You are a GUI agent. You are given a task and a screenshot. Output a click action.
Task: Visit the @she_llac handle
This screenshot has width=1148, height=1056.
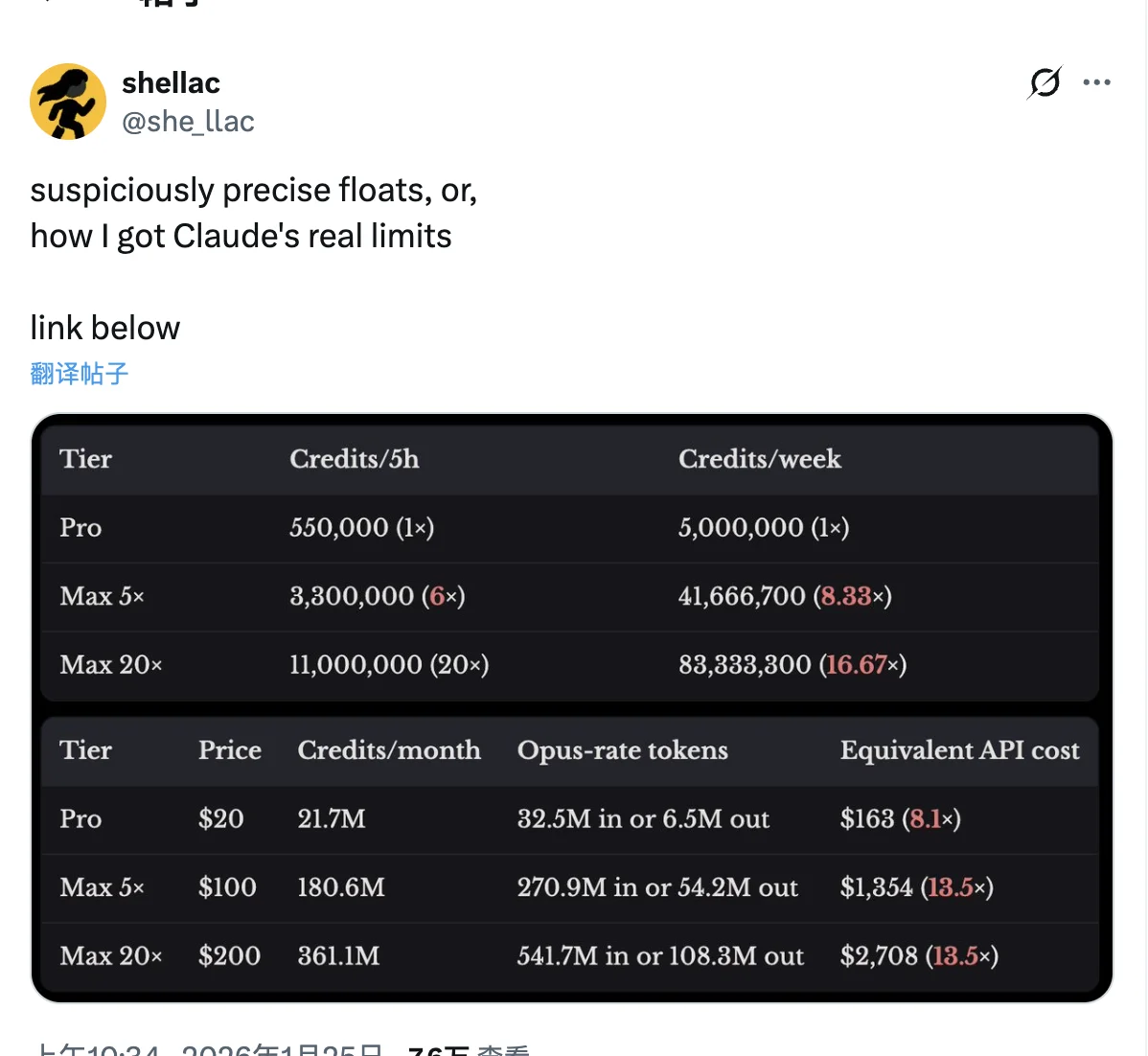pos(188,122)
